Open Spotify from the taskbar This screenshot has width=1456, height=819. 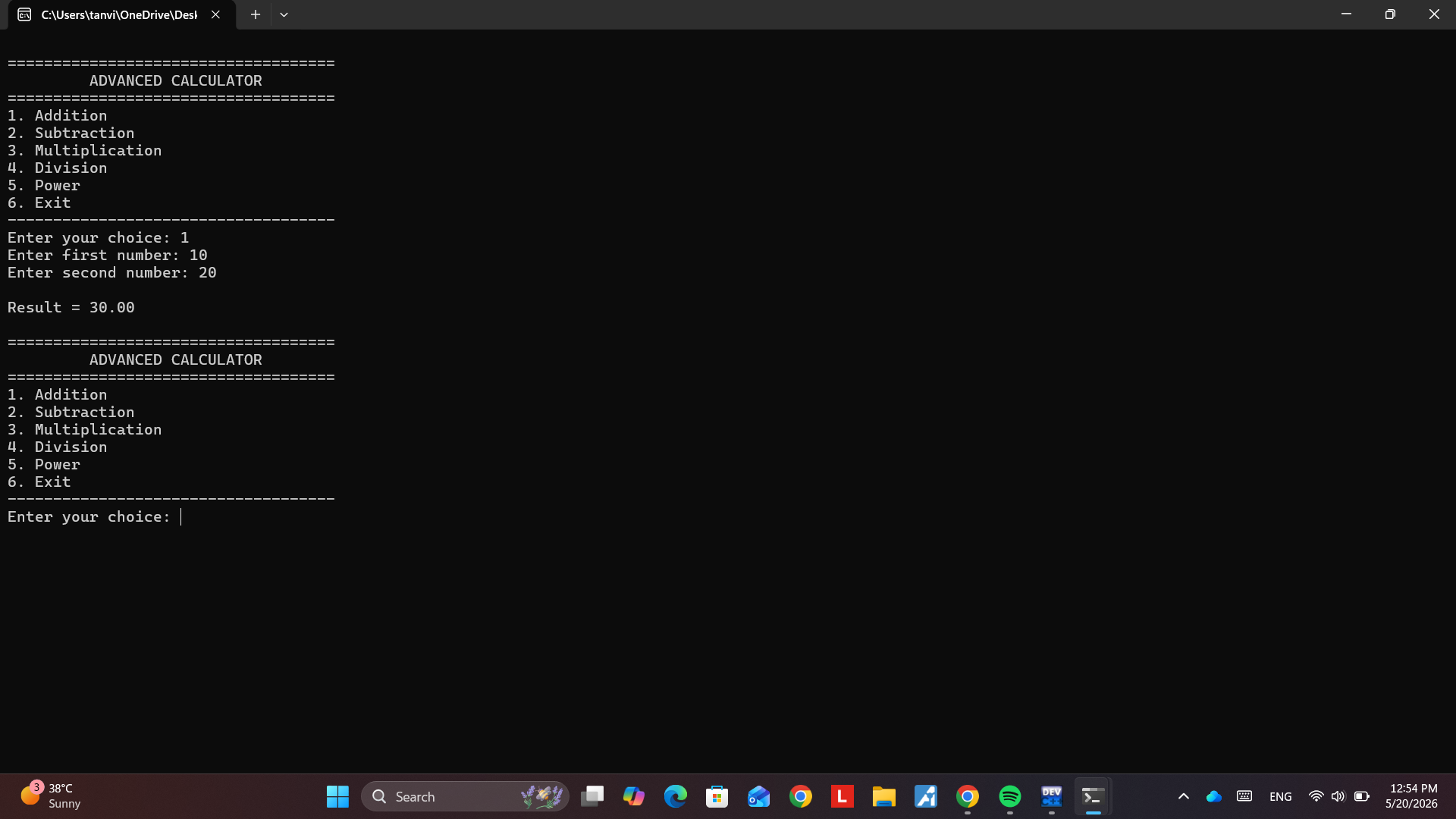[x=1010, y=796]
